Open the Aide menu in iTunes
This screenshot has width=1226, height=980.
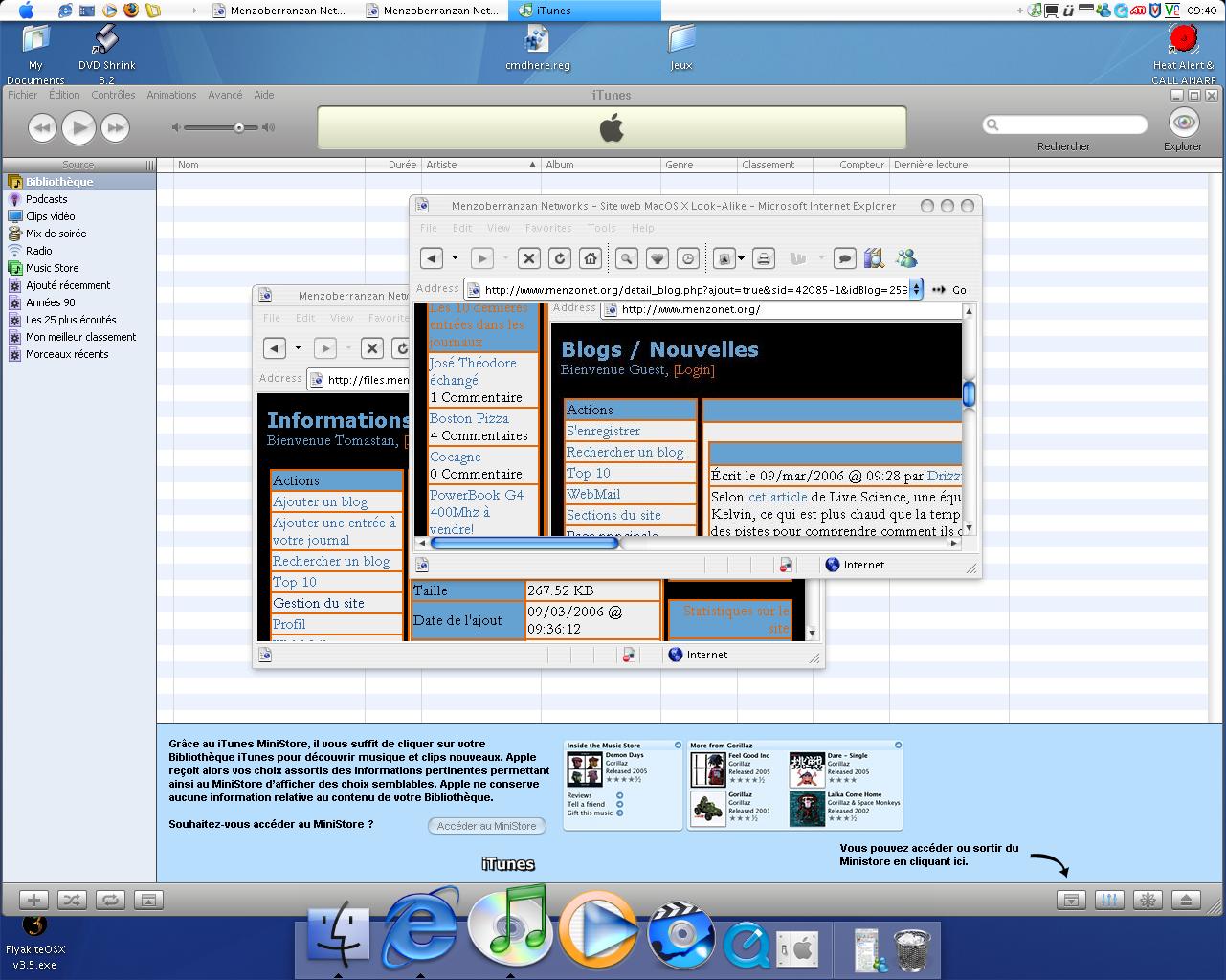(264, 95)
